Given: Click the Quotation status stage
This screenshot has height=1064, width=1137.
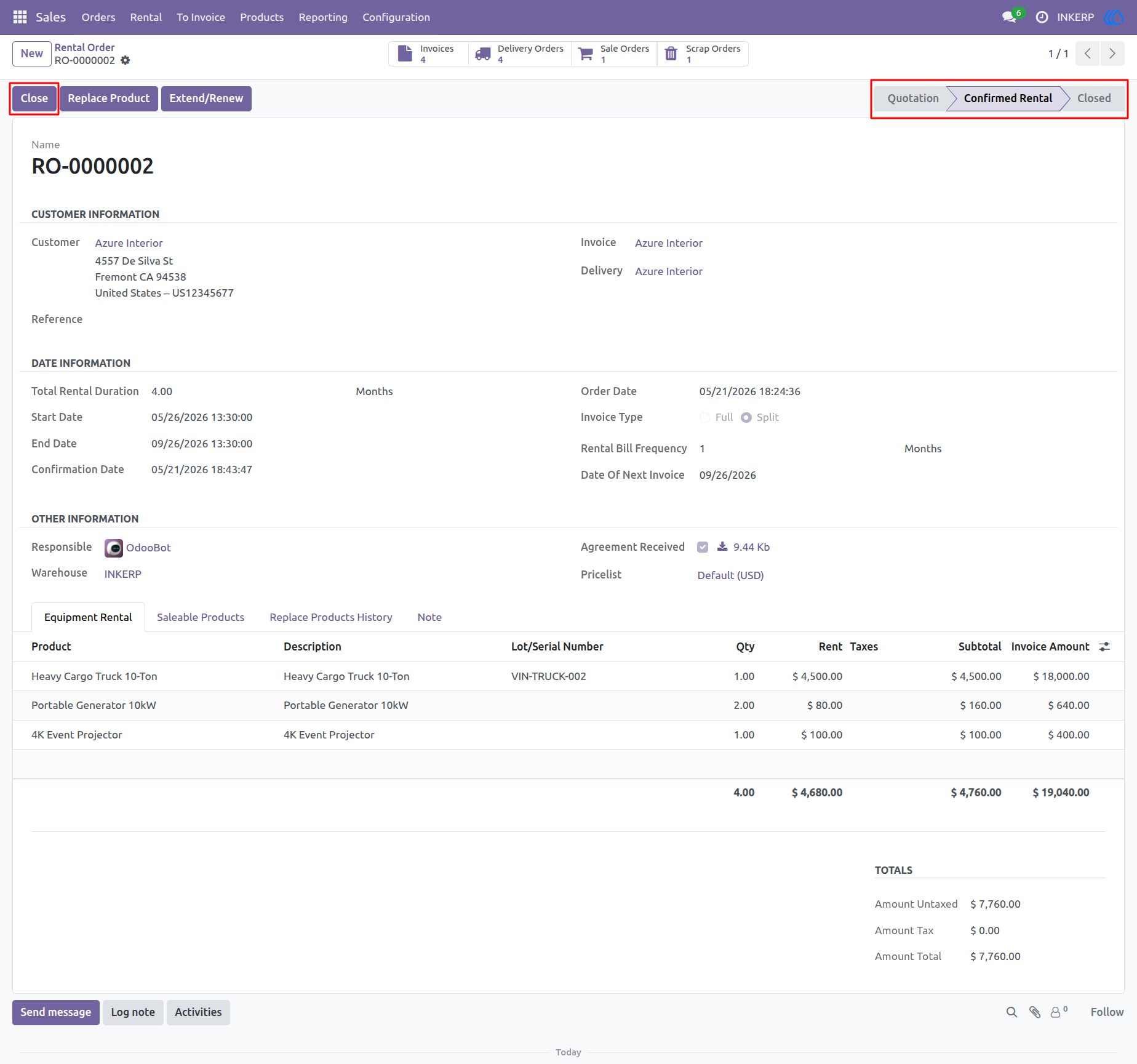Looking at the screenshot, I should (913, 98).
